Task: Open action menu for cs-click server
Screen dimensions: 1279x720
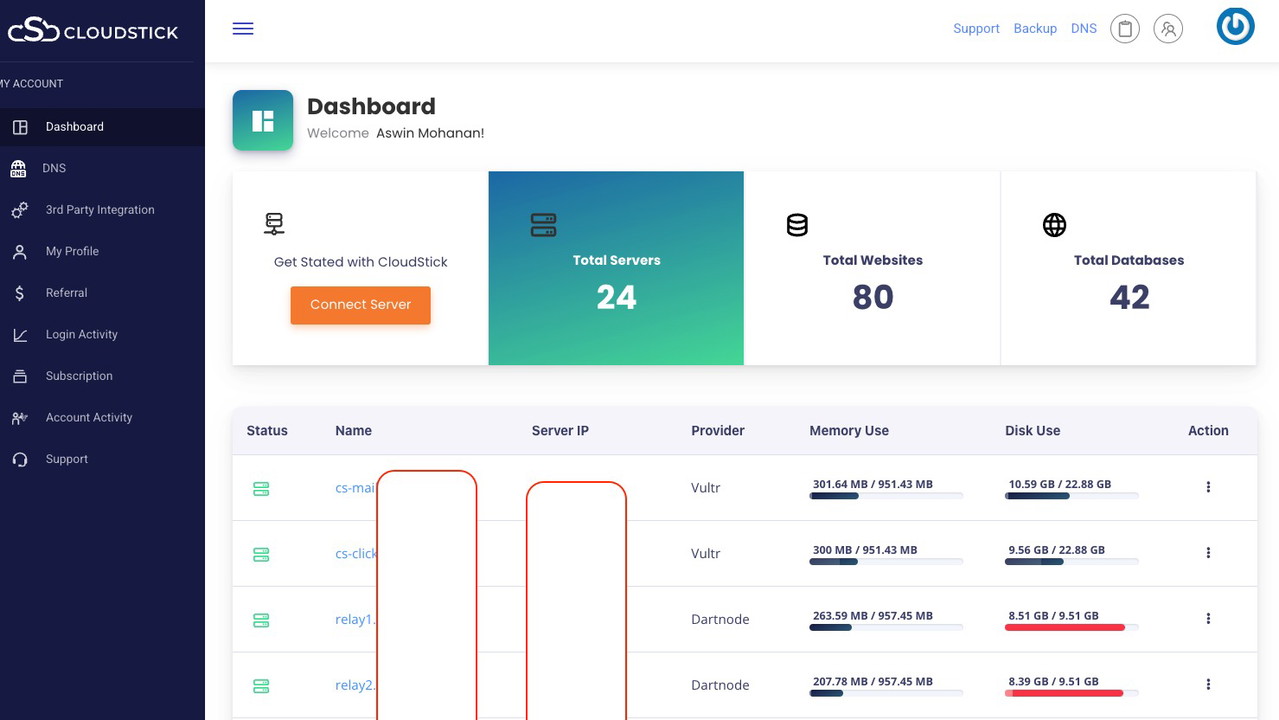Action: pyautogui.click(x=1208, y=553)
